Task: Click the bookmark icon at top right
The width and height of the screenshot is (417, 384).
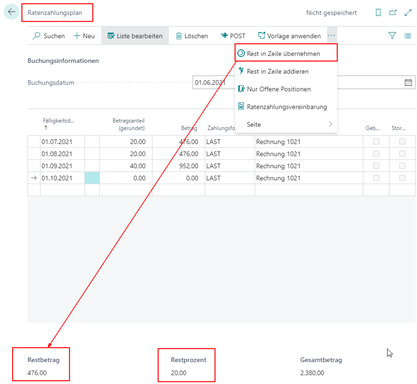Action: (x=378, y=13)
